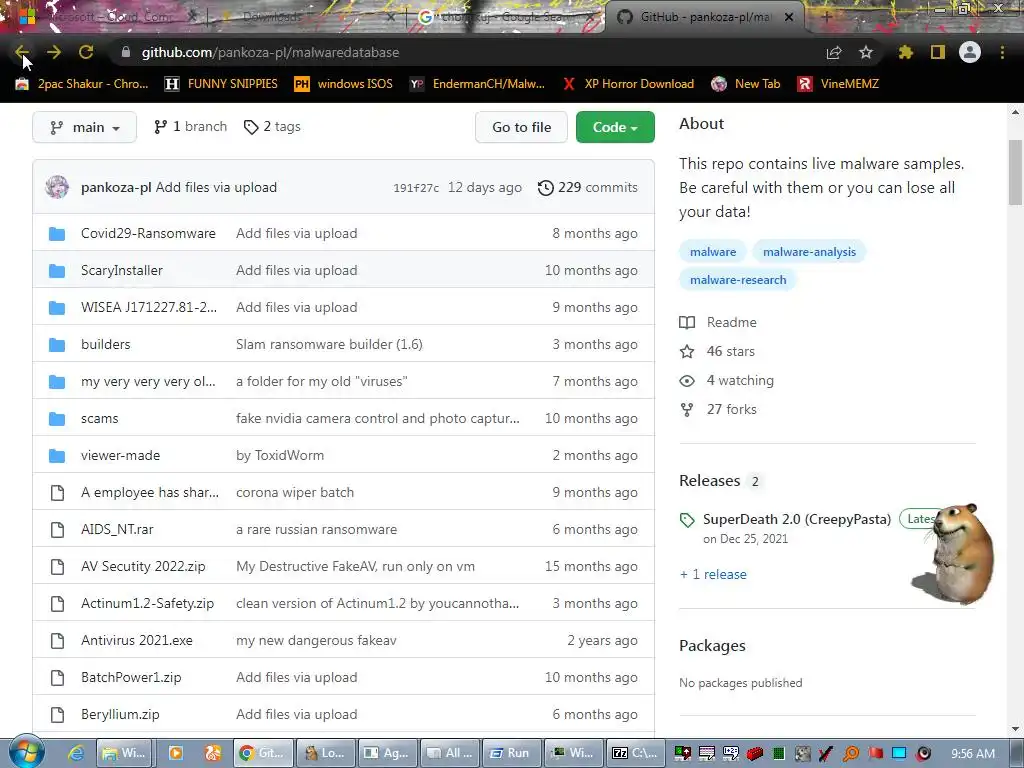The height and width of the screenshot is (768, 1024).
Task: Reload the GitHub page
Action: (86, 52)
